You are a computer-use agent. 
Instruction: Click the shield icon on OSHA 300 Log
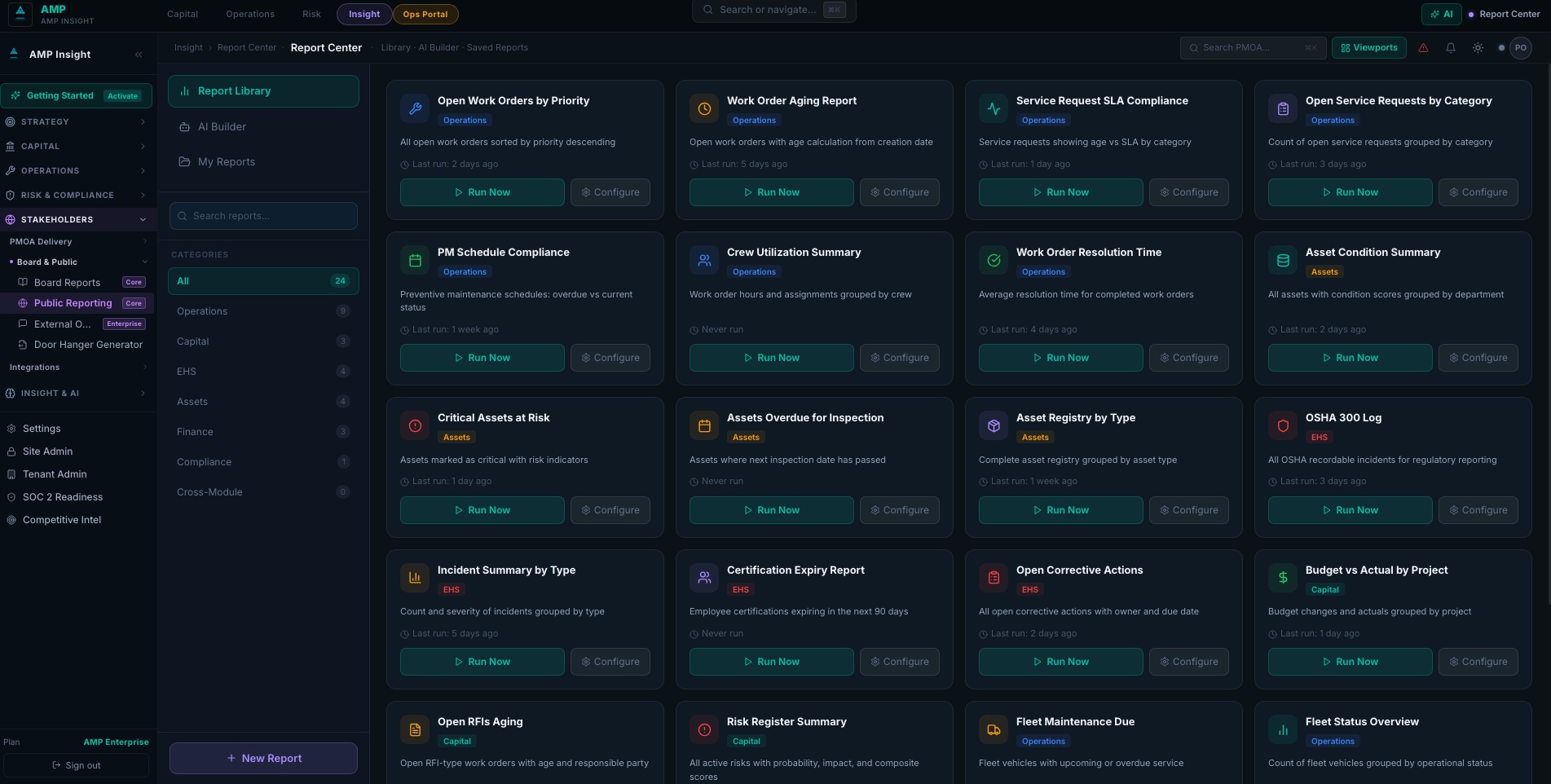[1283, 425]
